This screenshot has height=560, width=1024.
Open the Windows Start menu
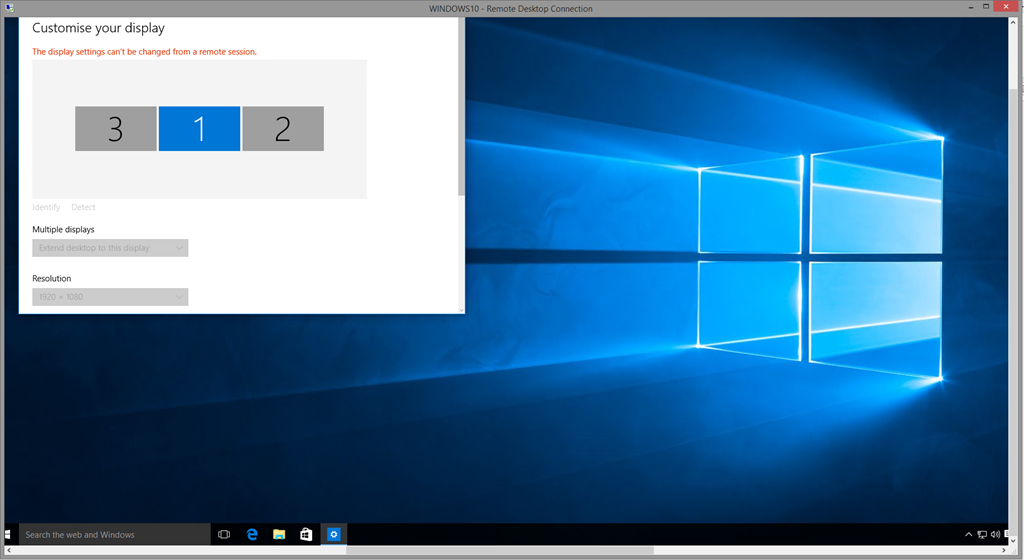click(8, 535)
